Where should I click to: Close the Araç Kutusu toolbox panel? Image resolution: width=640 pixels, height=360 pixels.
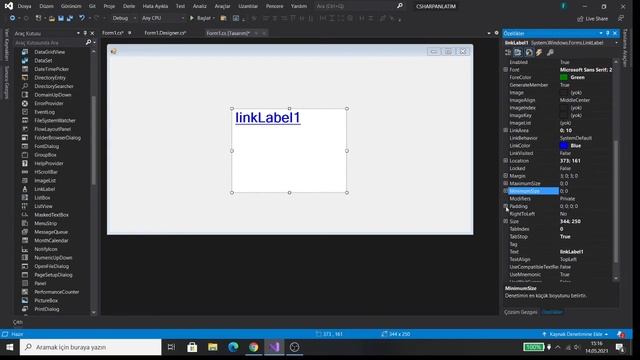92,33
